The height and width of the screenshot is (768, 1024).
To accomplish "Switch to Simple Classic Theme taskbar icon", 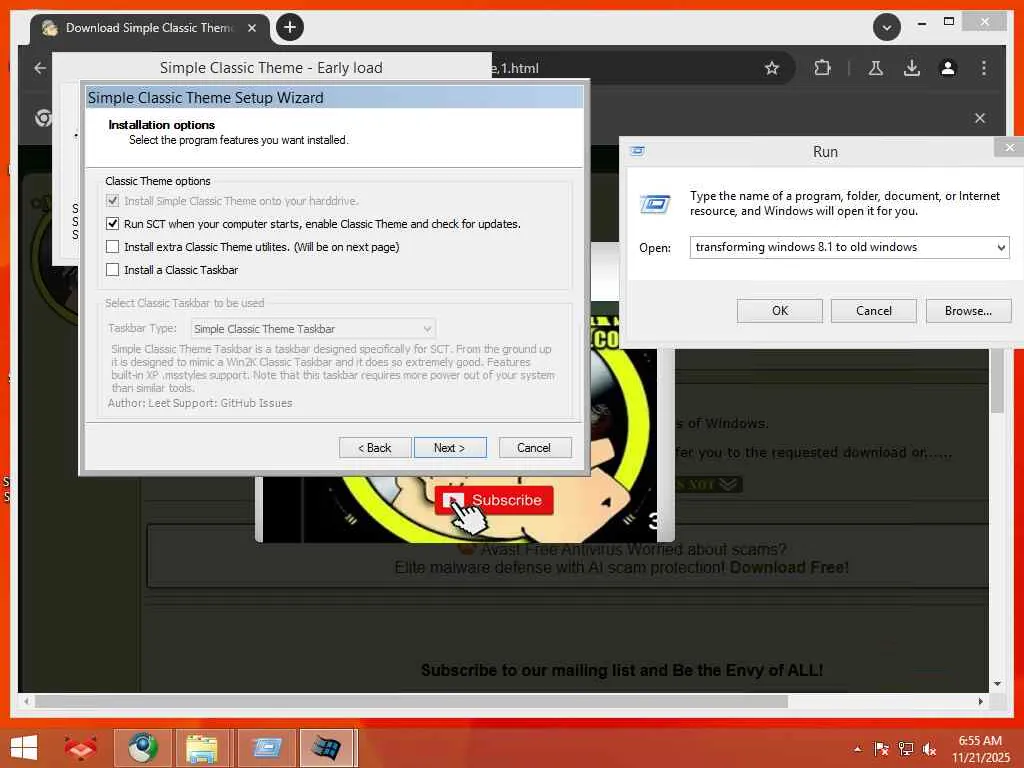I will tap(328, 748).
